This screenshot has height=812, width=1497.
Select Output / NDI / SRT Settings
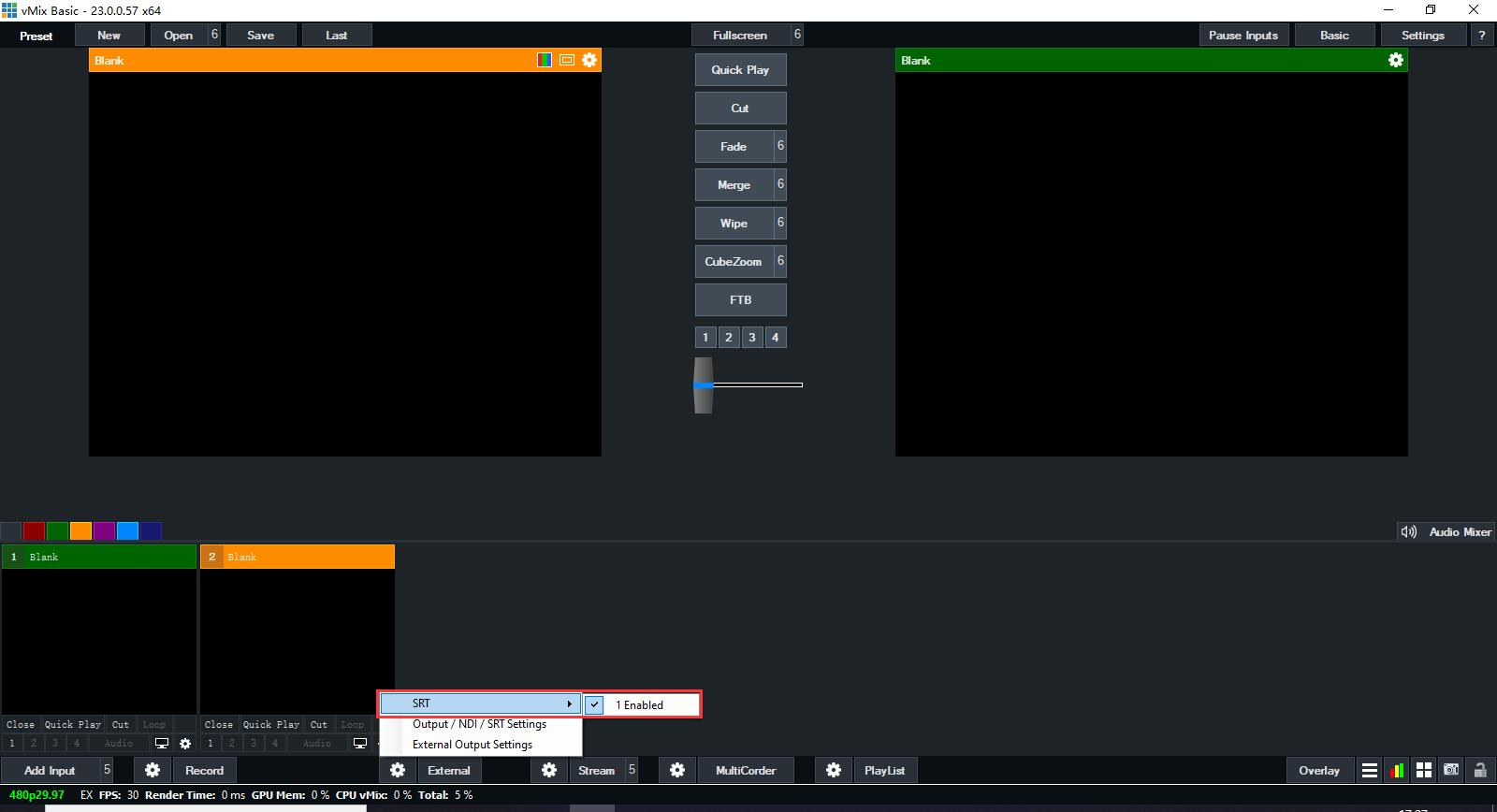pos(479,724)
